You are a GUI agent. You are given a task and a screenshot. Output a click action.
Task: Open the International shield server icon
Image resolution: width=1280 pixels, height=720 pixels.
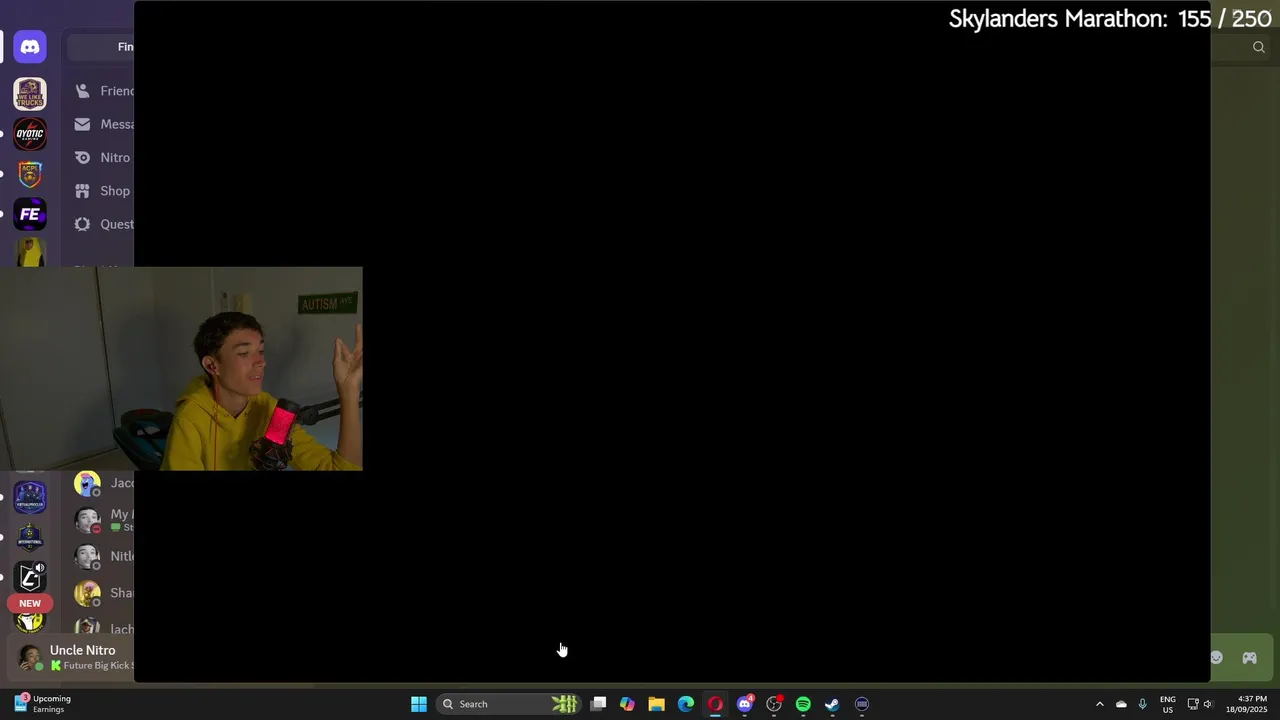(x=30, y=537)
